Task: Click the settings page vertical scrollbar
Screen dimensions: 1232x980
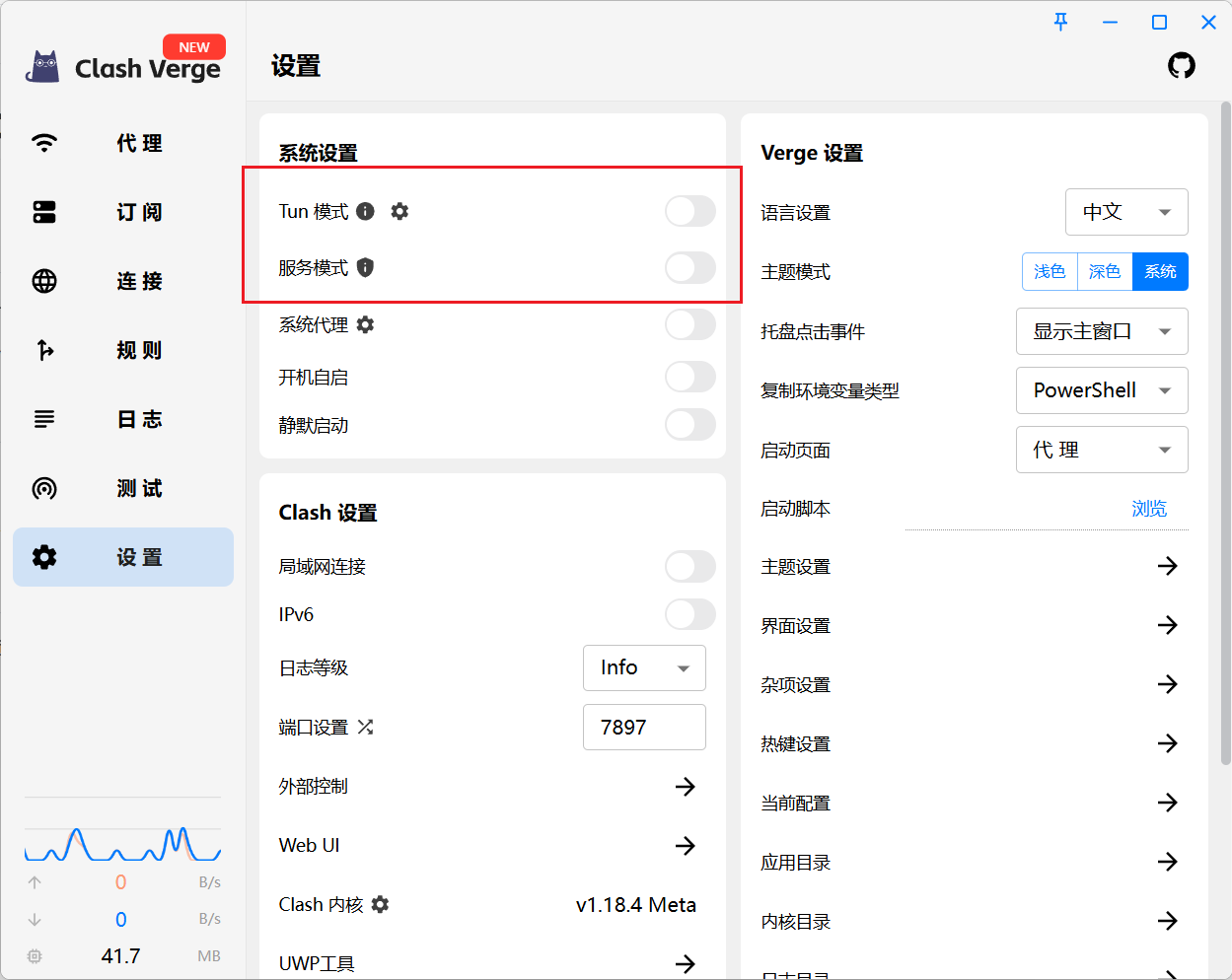Action: (1225, 434)
